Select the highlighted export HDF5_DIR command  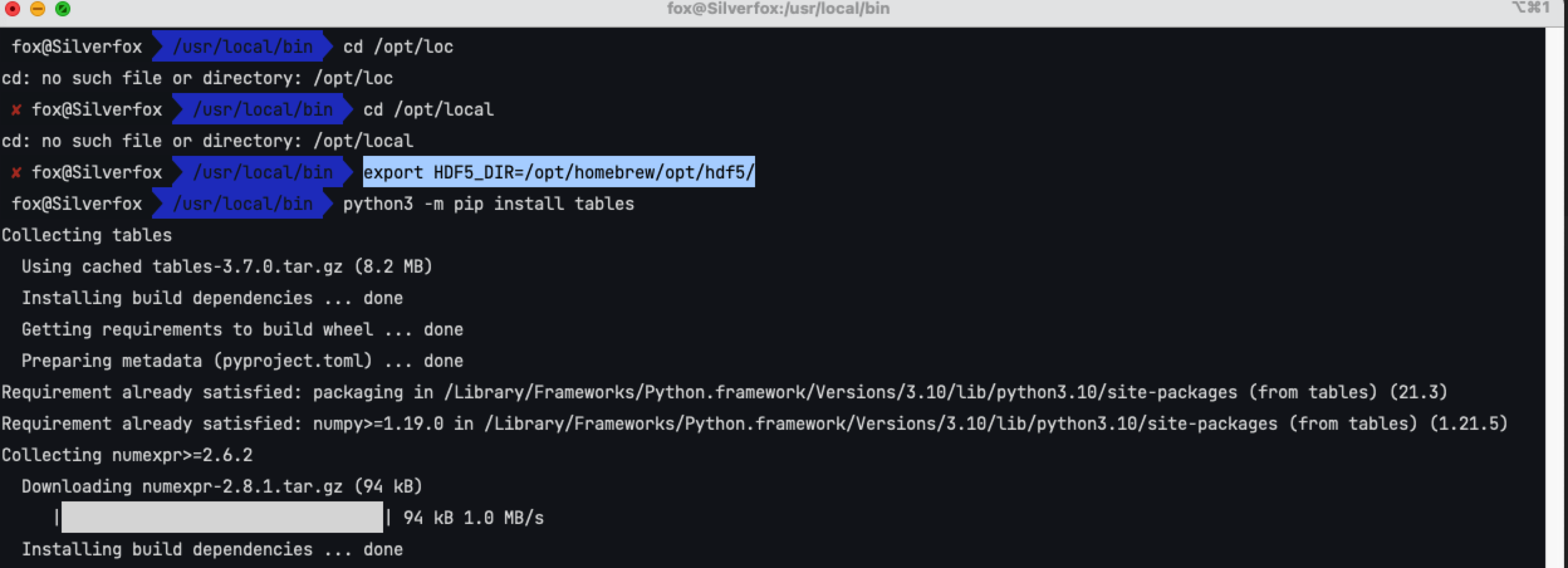(x=558, y=172)
